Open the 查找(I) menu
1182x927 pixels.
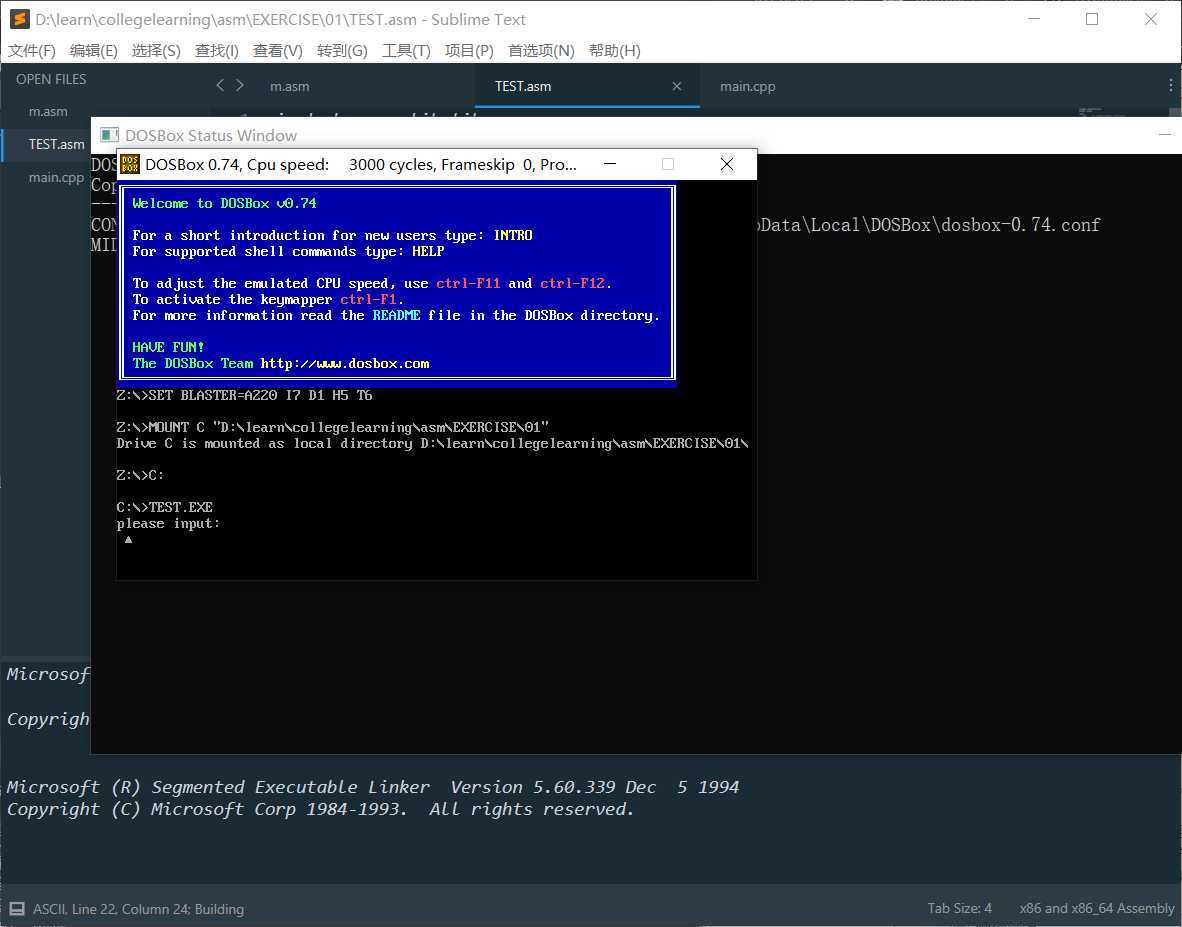(216, 50)
